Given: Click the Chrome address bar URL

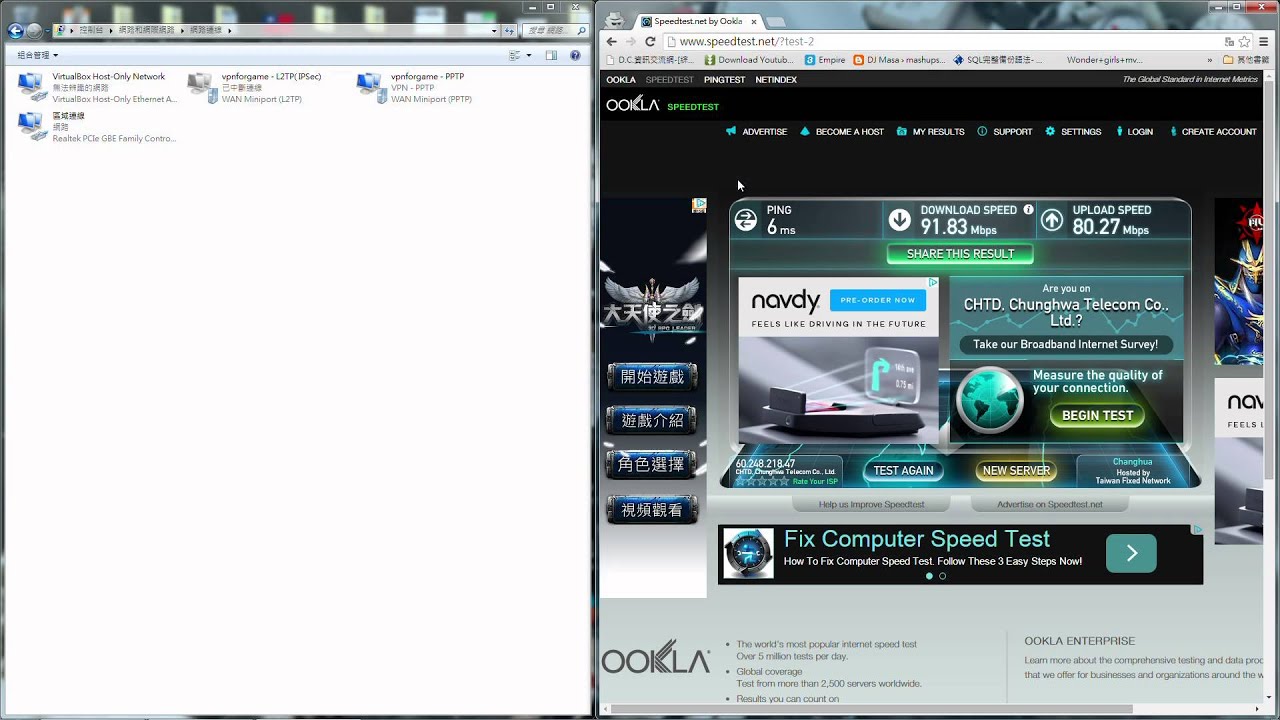Looking at the screenshot, I should pos(746,41).
